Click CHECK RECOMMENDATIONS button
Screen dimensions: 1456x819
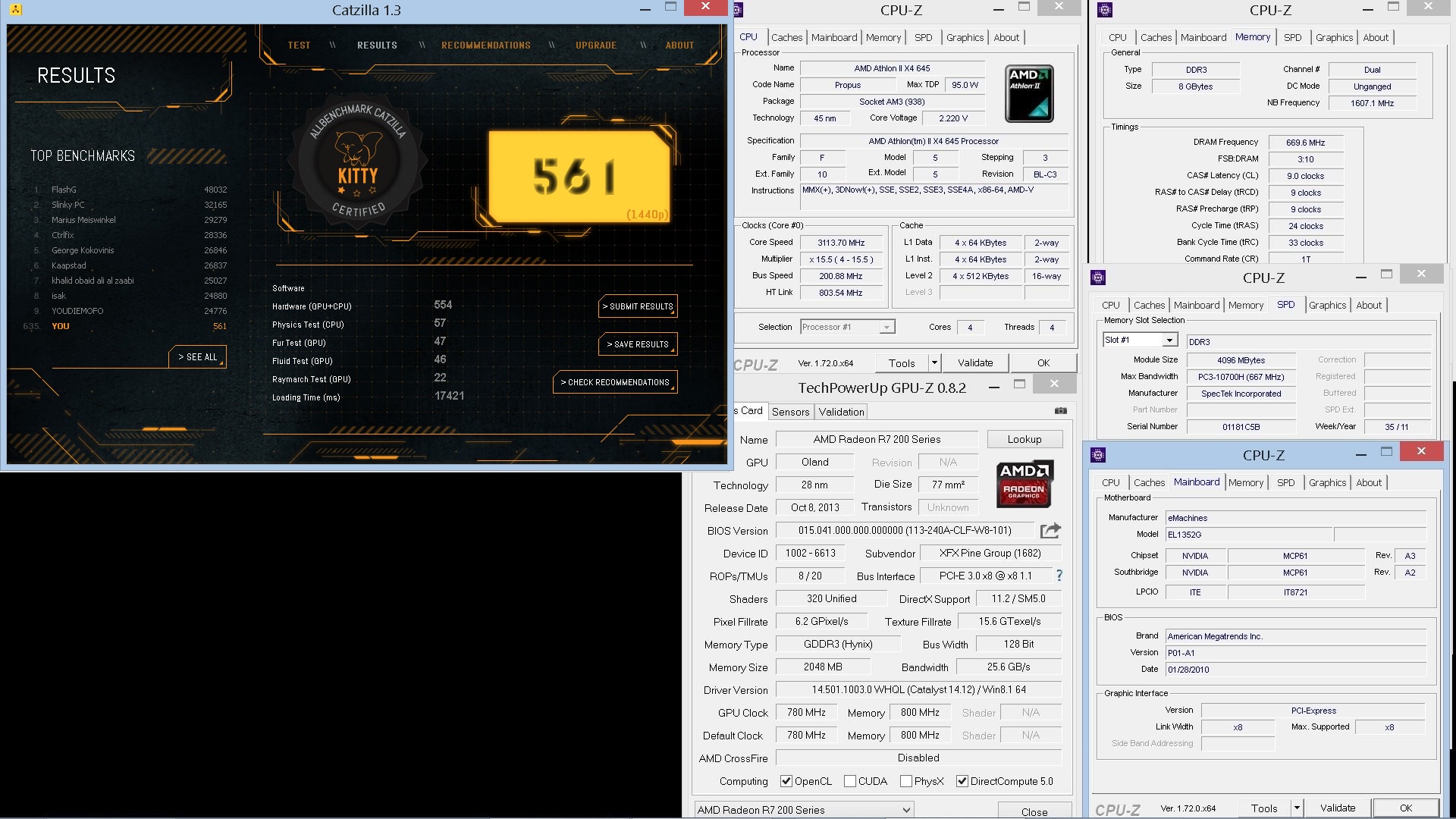point(615,382)
